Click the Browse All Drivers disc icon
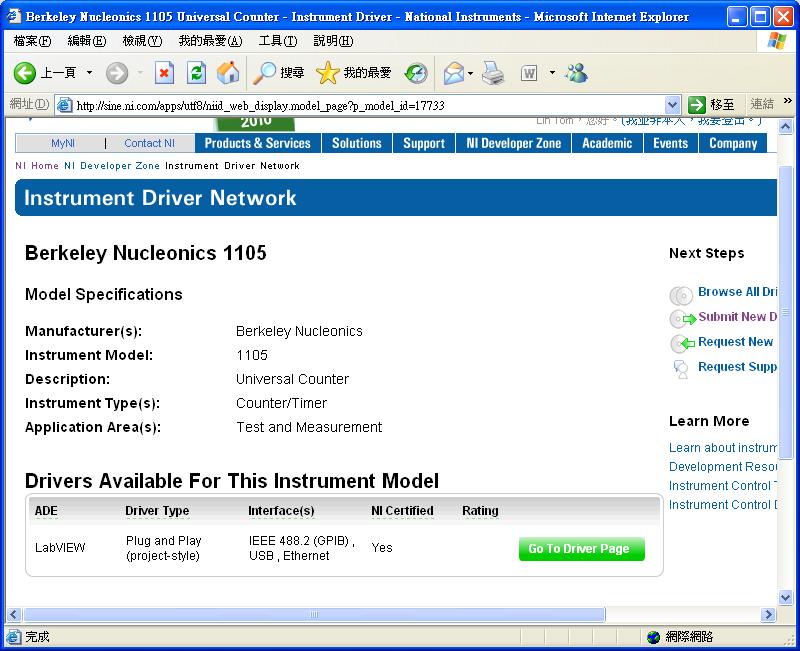The image size is (800, 651). tap(681, 295)
